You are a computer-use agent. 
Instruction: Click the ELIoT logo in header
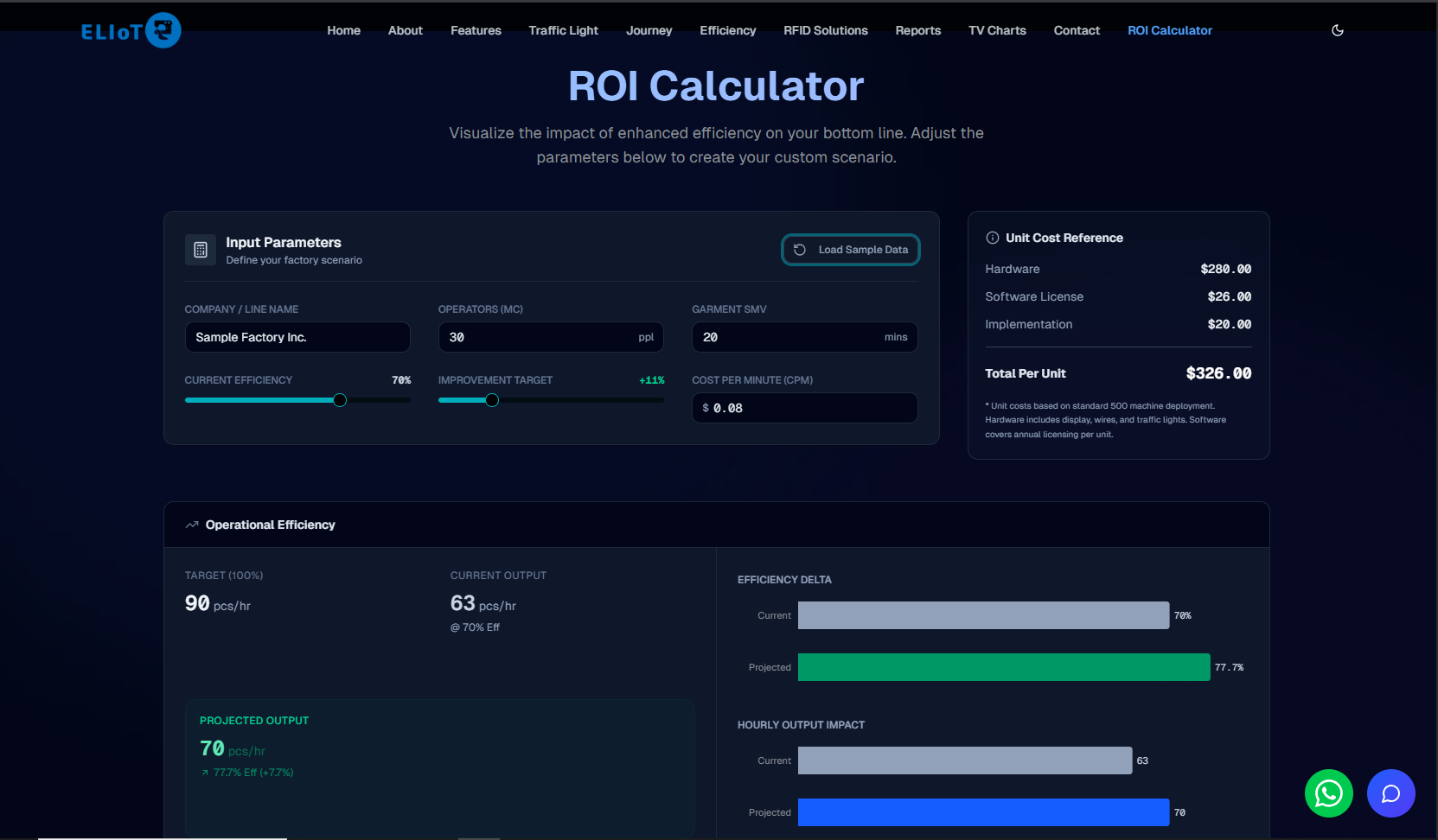(x=131, y=31)
